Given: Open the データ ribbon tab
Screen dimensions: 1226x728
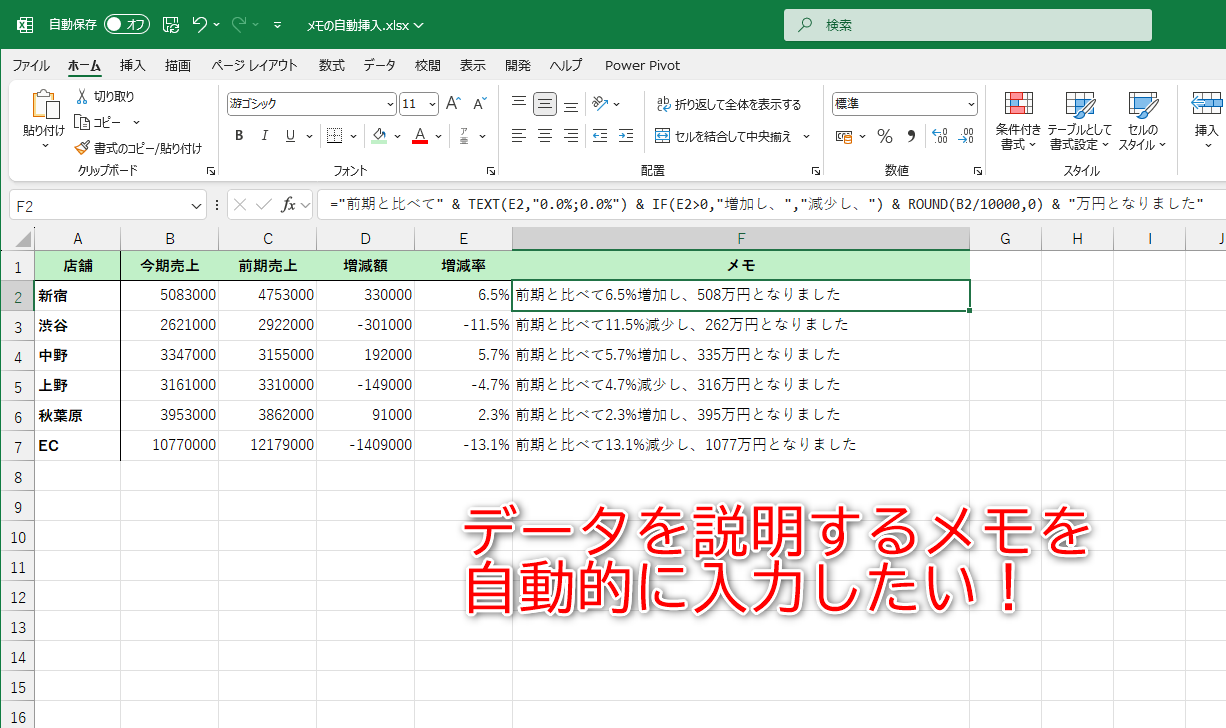Looking at the screenshot, I should [381, 65].
